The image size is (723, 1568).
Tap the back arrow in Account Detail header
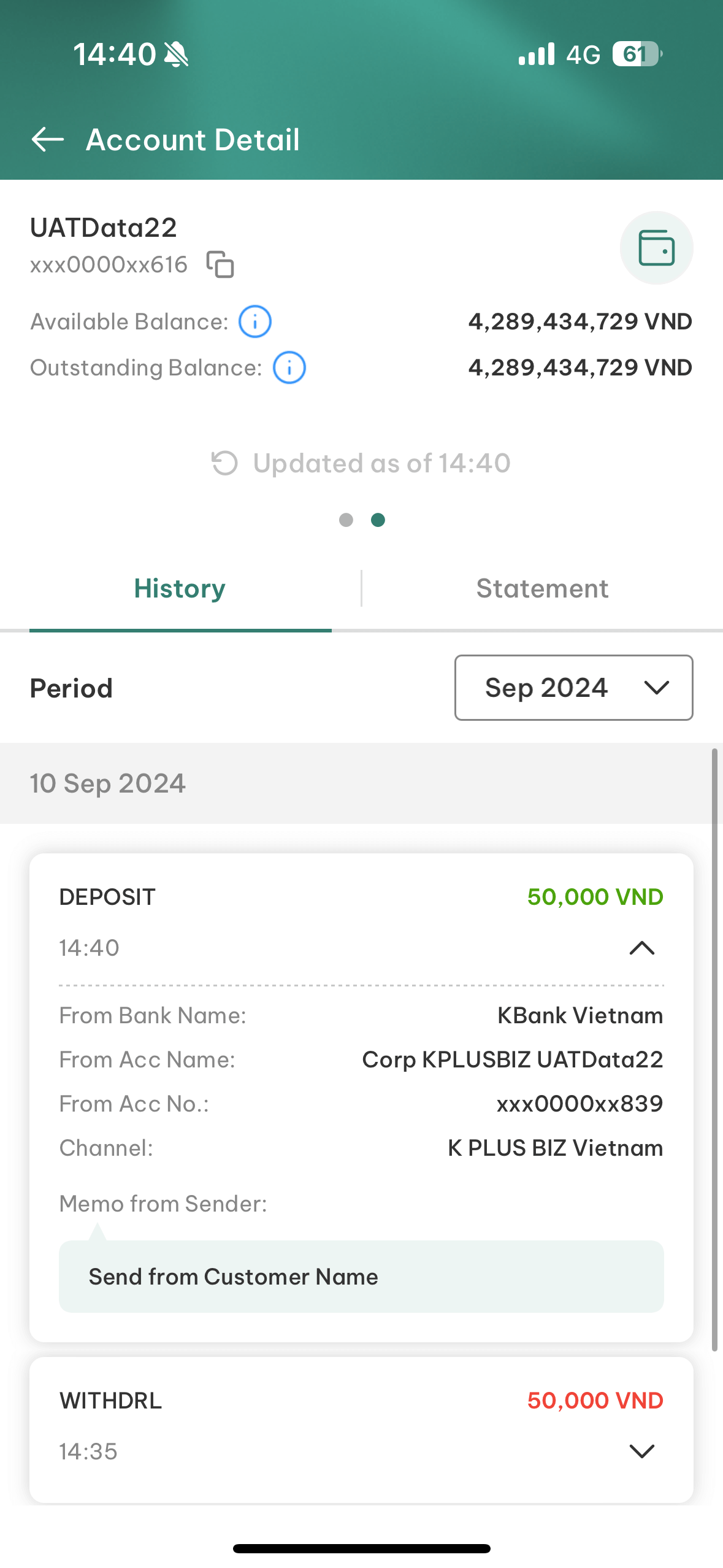pos(48,139)
